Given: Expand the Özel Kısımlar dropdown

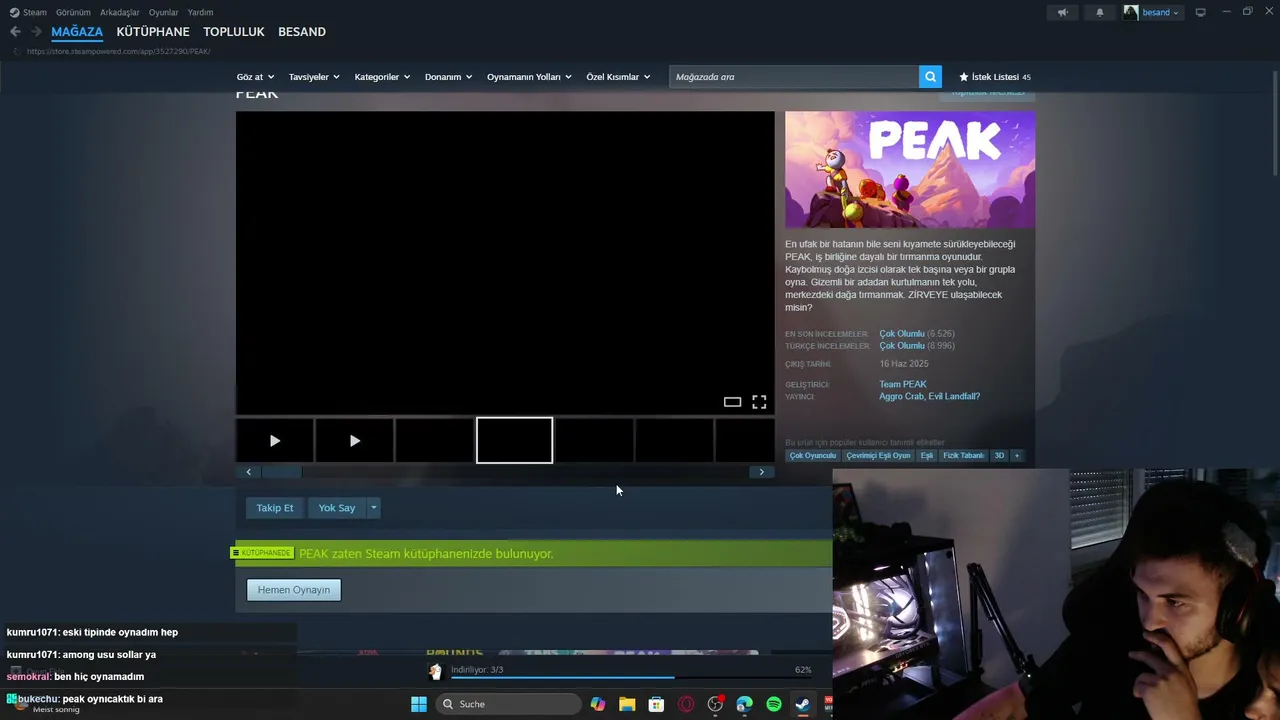Looking at the screenshot, I should [618, 77].
